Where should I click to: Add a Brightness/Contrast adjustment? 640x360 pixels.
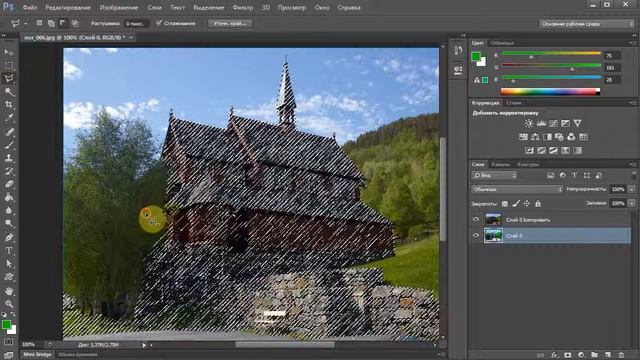tap(529, 123)
